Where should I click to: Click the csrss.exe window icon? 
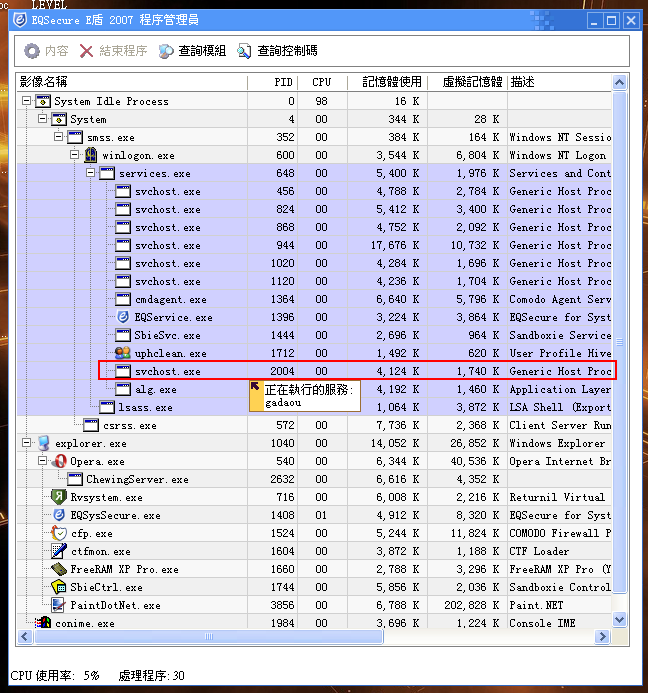pos(91,425)
